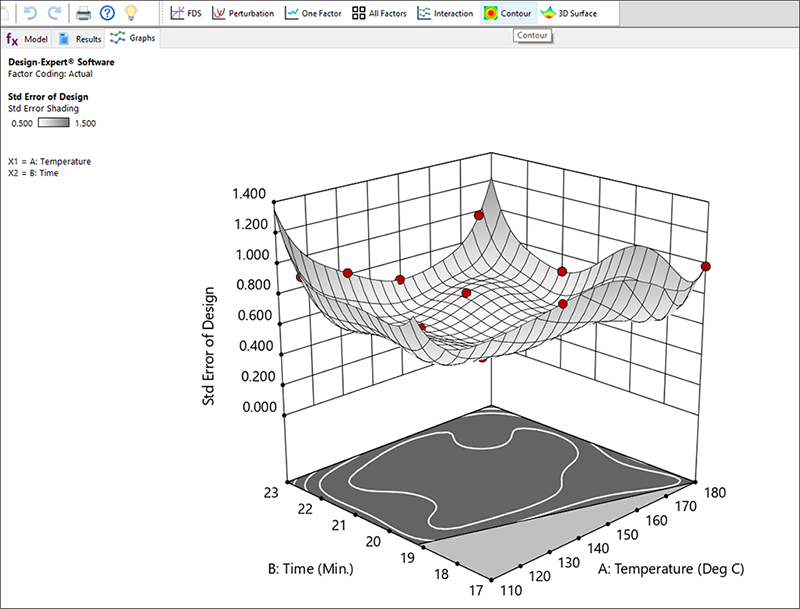The height and width of the screenshot is (609, 800).
Task: Open Help via the question mark icon
Action: [106, 13]
